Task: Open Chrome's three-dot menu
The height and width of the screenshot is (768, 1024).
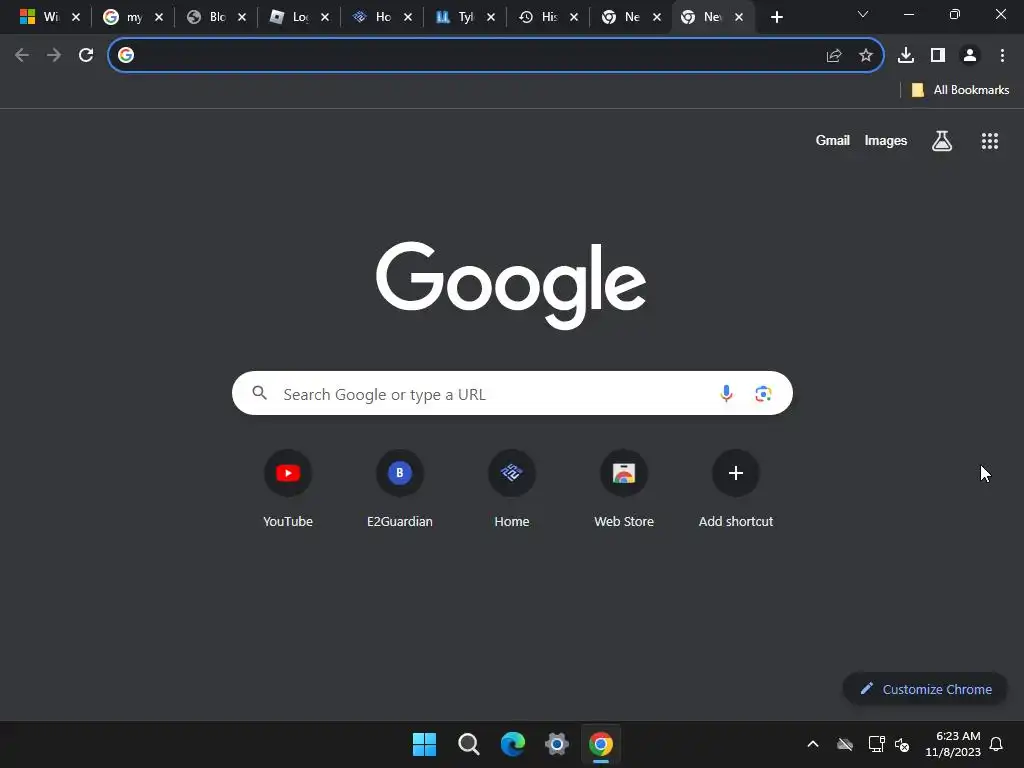Action: [x=1002, y=56]
